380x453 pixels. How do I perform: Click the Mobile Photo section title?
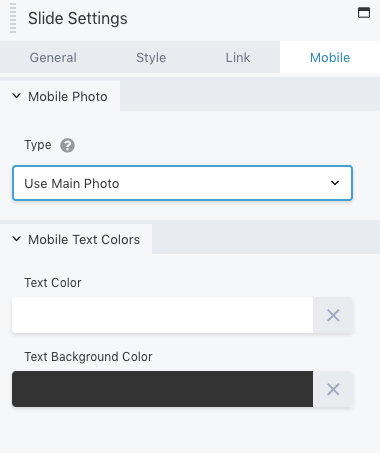click(68, 97)
